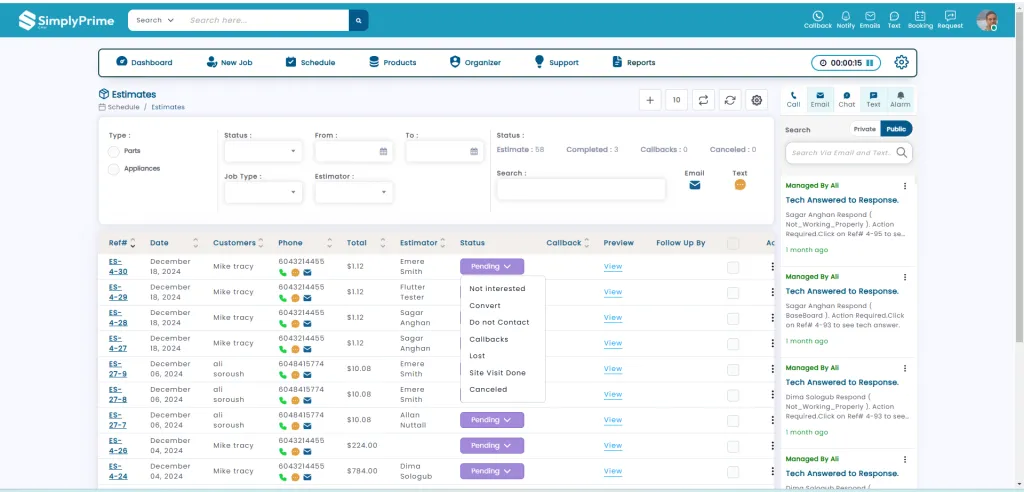Screen dimensions: 1024x492
Task: Click the estimates Search input field
Action: pos(581,189)
